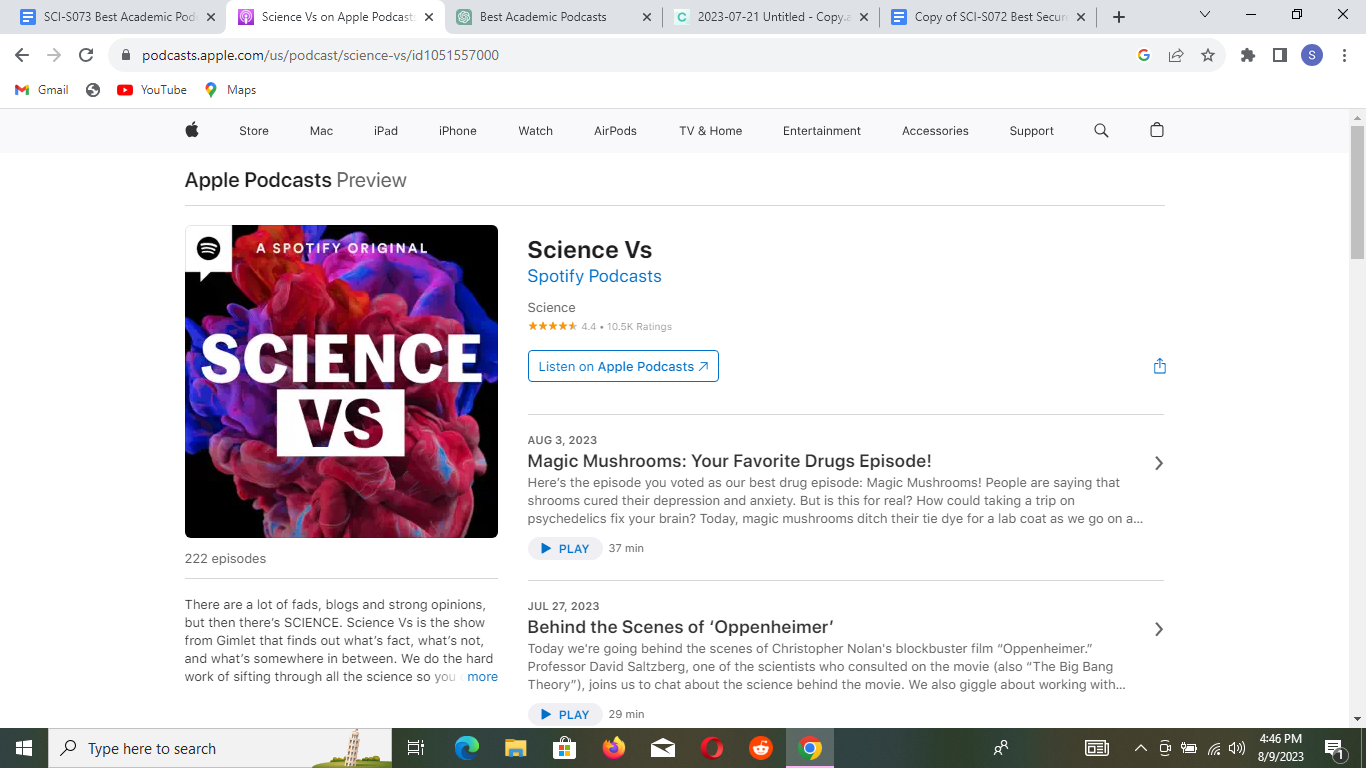Click the shopping bag icon
The image size is (1366, 768).
coord(1156,130)
